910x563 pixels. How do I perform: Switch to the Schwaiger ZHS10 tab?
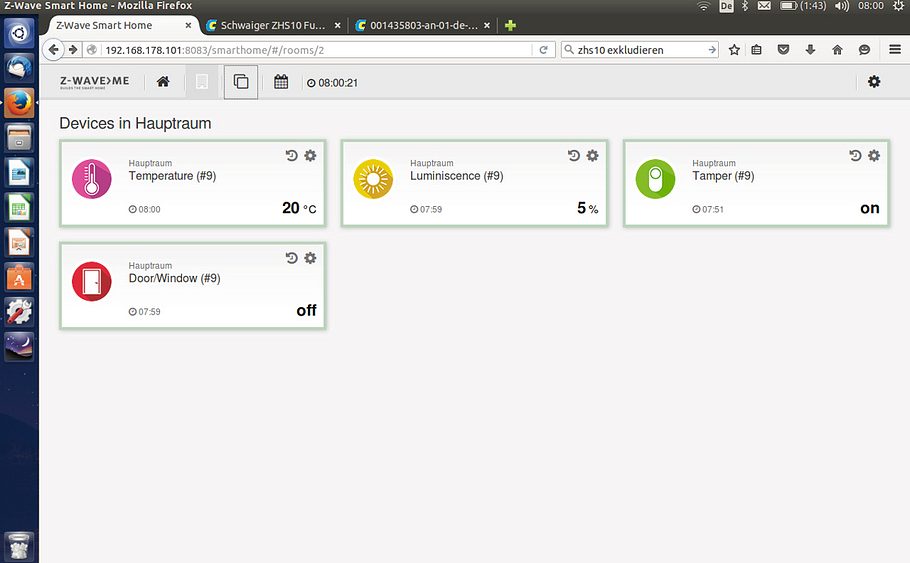click(272, 25)
